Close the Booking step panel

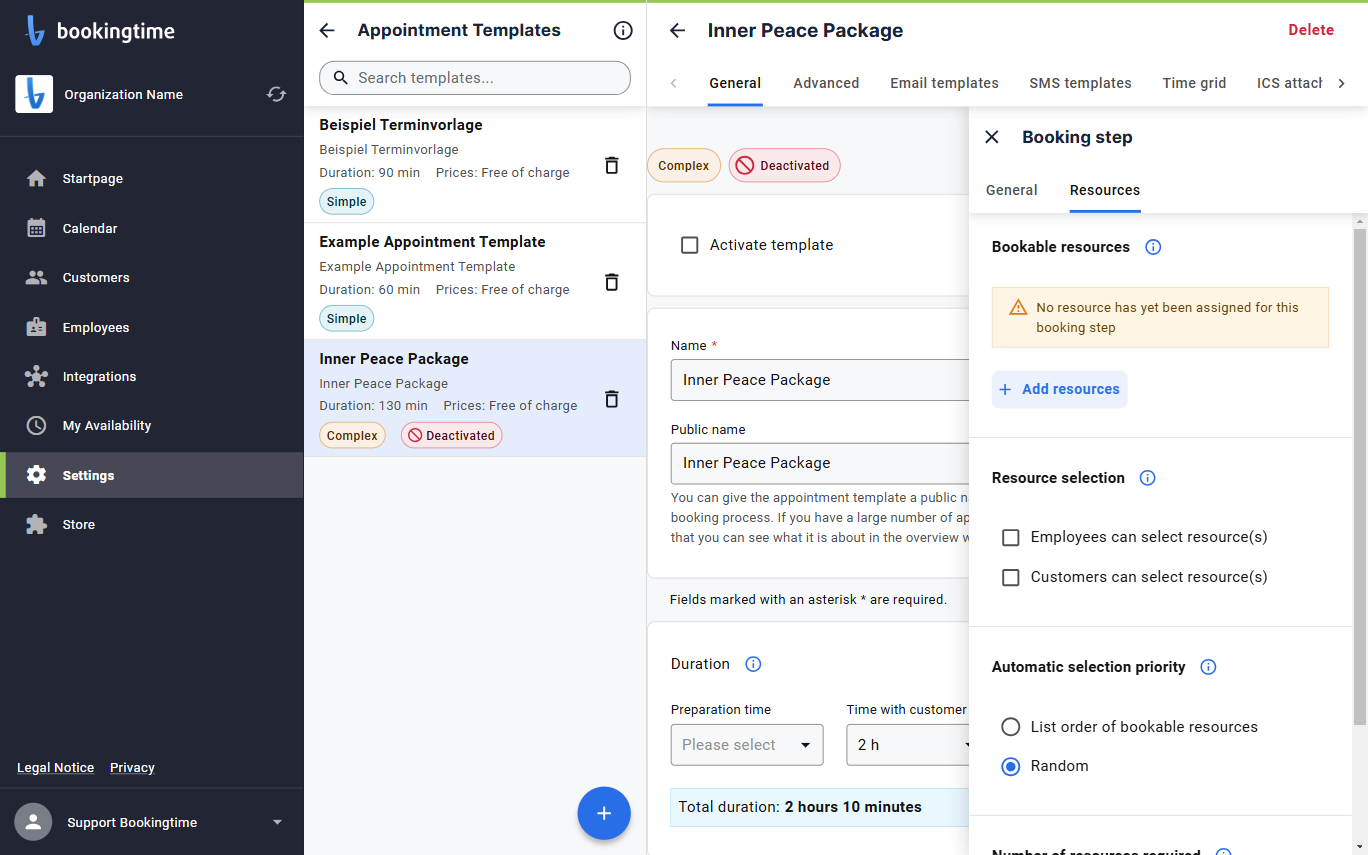pyautogui.click(x=992, y=137)
